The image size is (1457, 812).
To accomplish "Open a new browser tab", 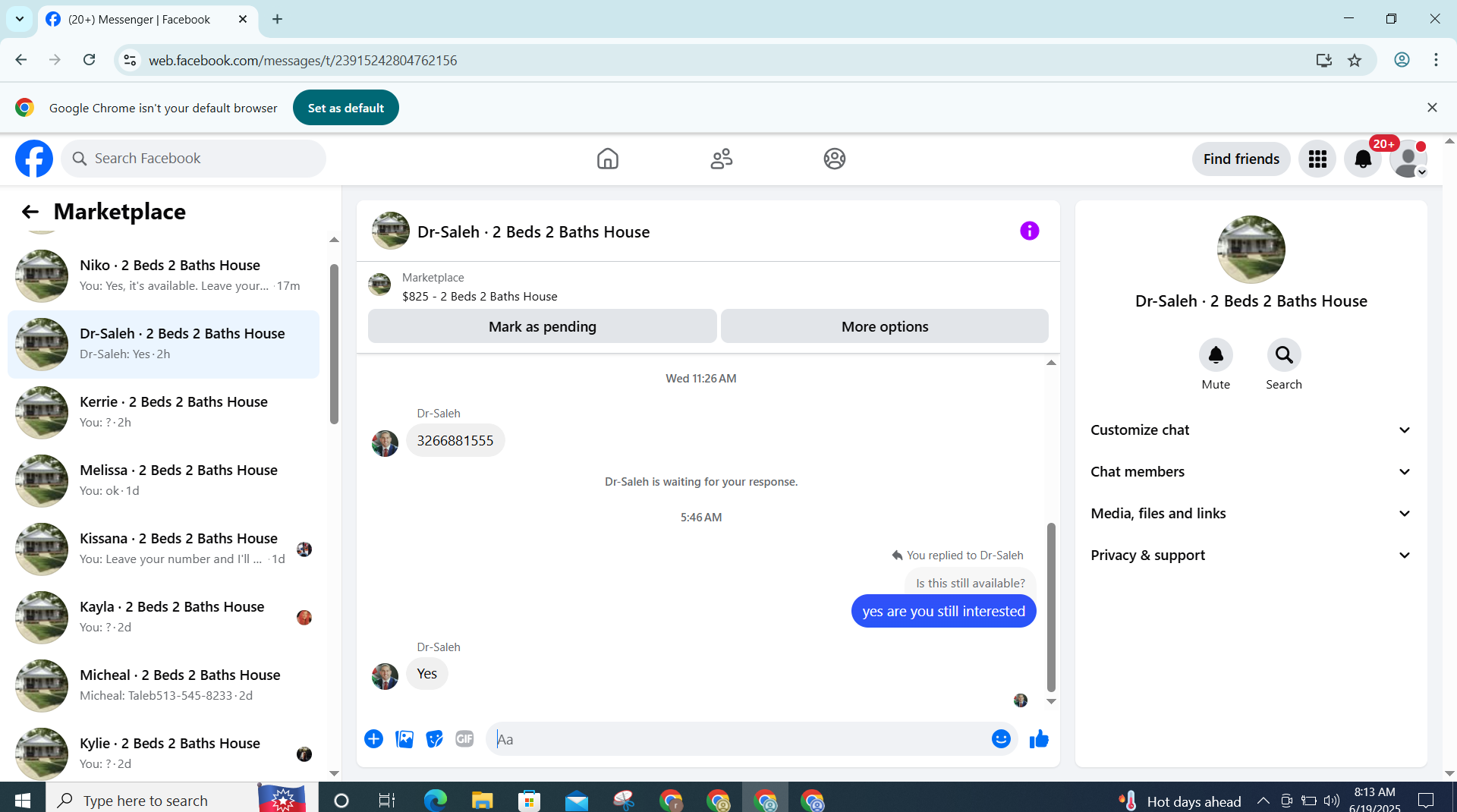I will [277, 19].
